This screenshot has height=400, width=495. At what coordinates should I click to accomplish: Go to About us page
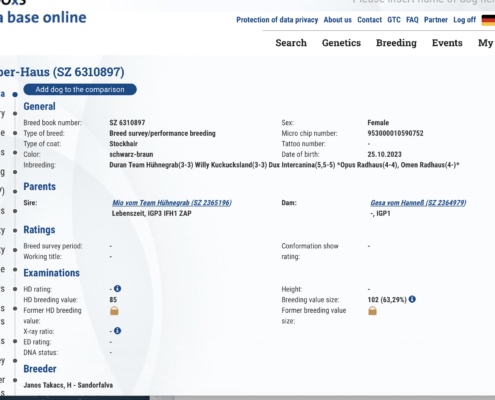(x=337, y=20)
